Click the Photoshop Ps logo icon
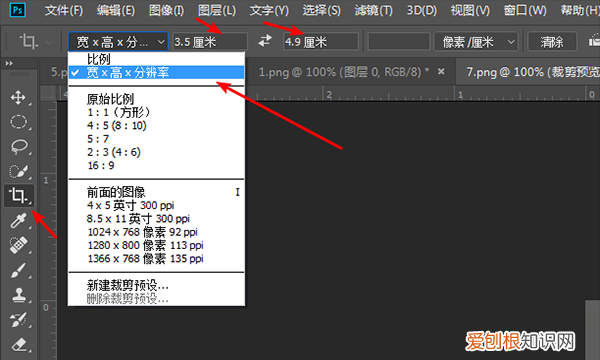Image resolution: width=600 pixels, height=360 pixels. click(18, 10)
